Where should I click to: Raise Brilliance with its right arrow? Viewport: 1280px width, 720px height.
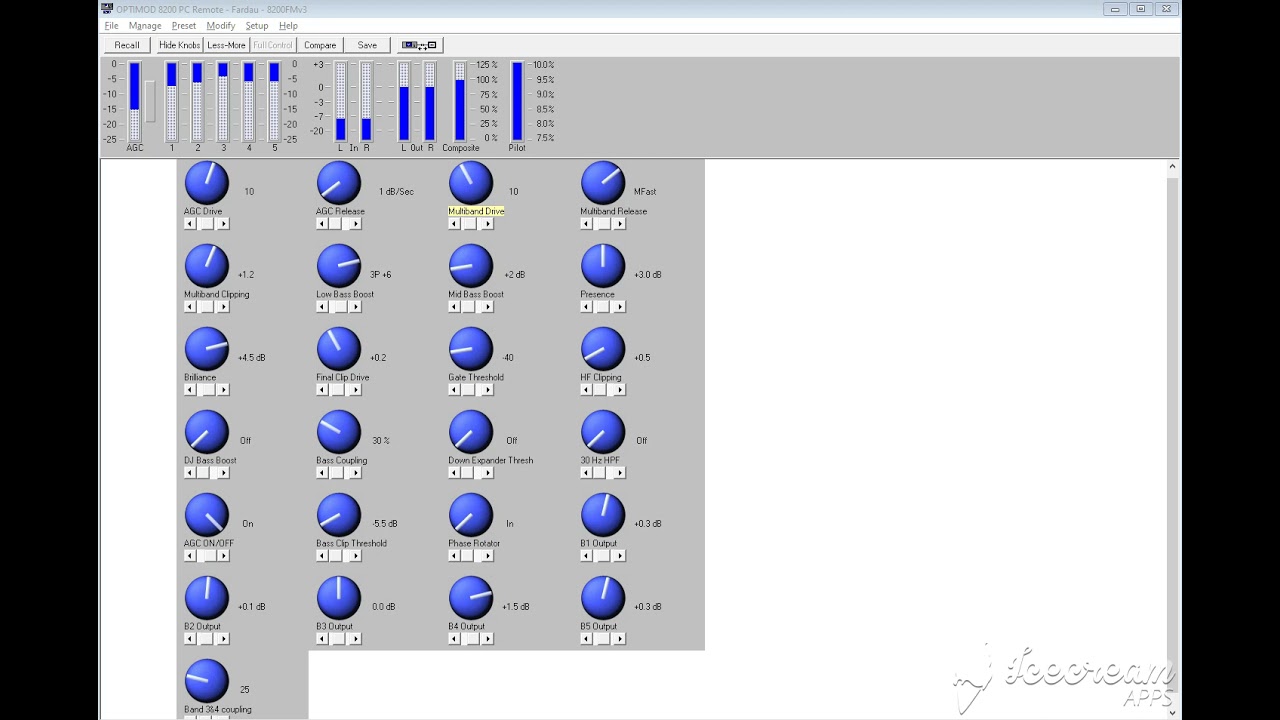223,390
